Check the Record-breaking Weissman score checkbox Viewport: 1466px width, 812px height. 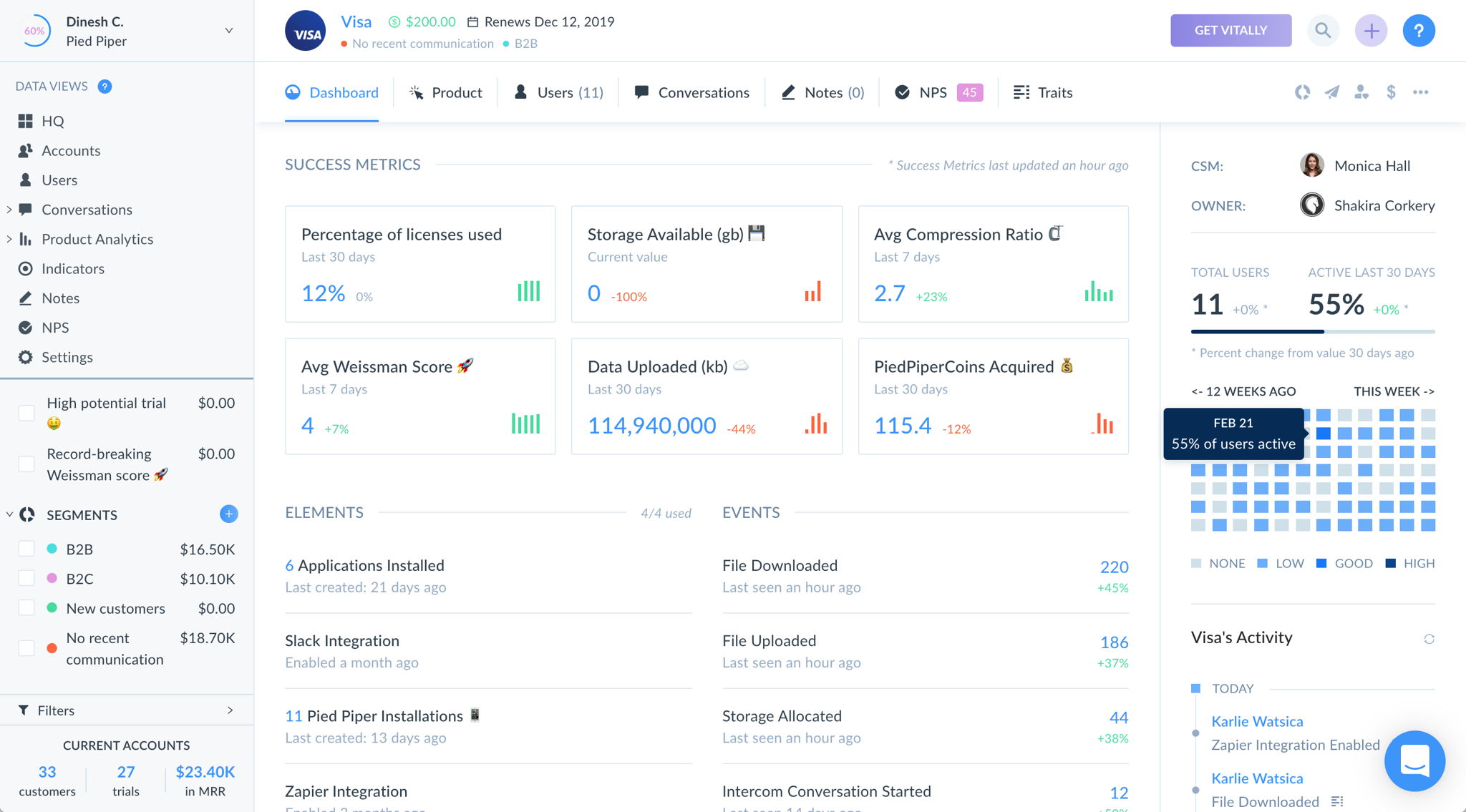[x=26, y=464]
